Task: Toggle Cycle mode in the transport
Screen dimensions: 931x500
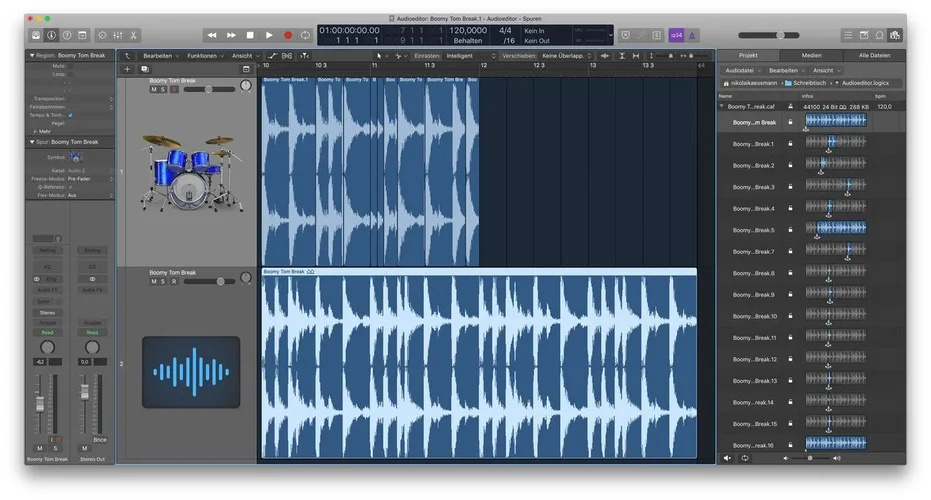Action: tap(305, 35)
